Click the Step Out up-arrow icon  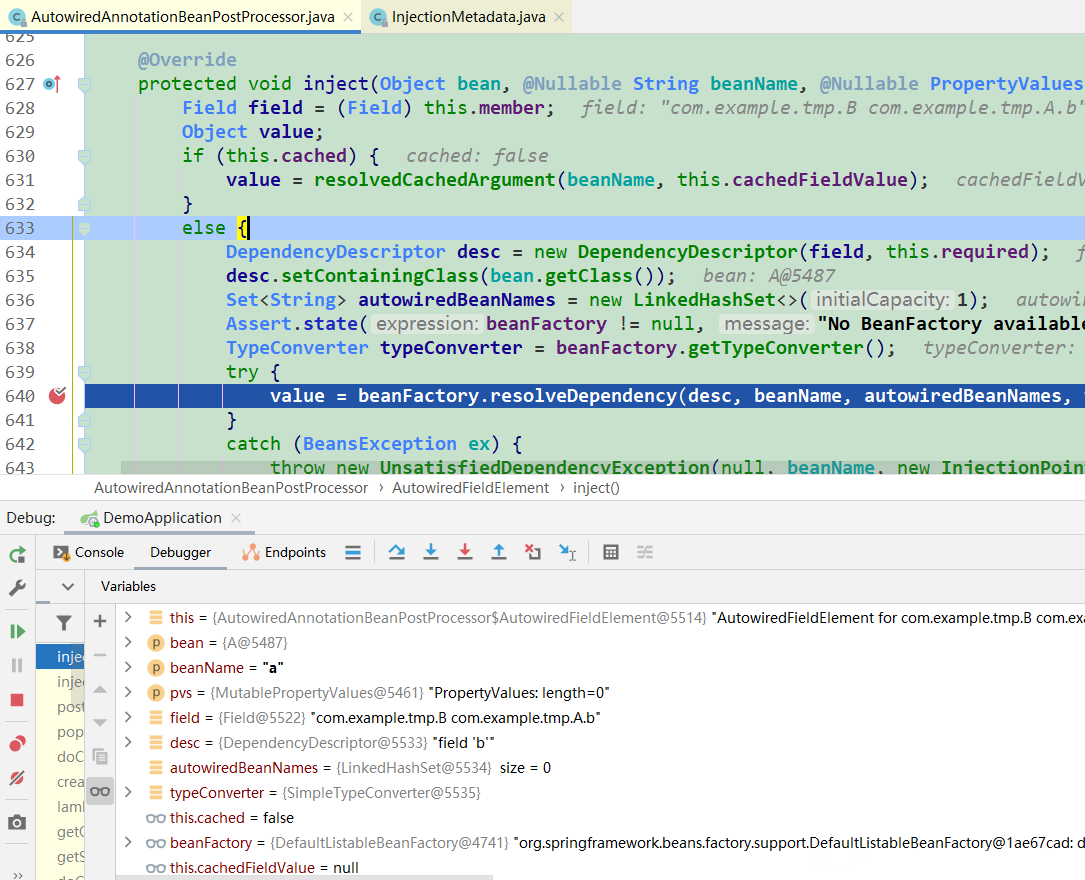498,552
